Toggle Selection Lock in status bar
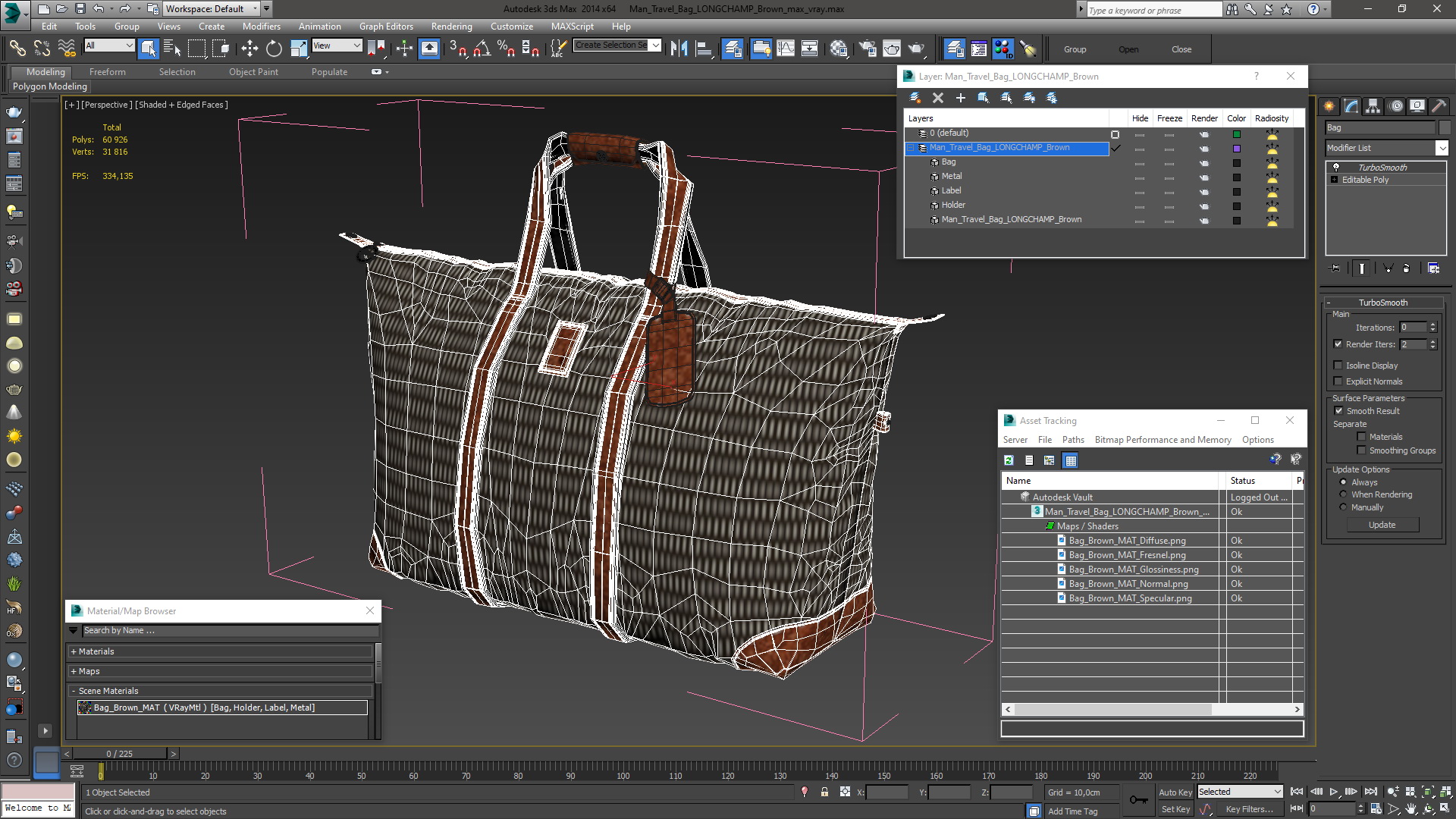 tap(824, 792)
